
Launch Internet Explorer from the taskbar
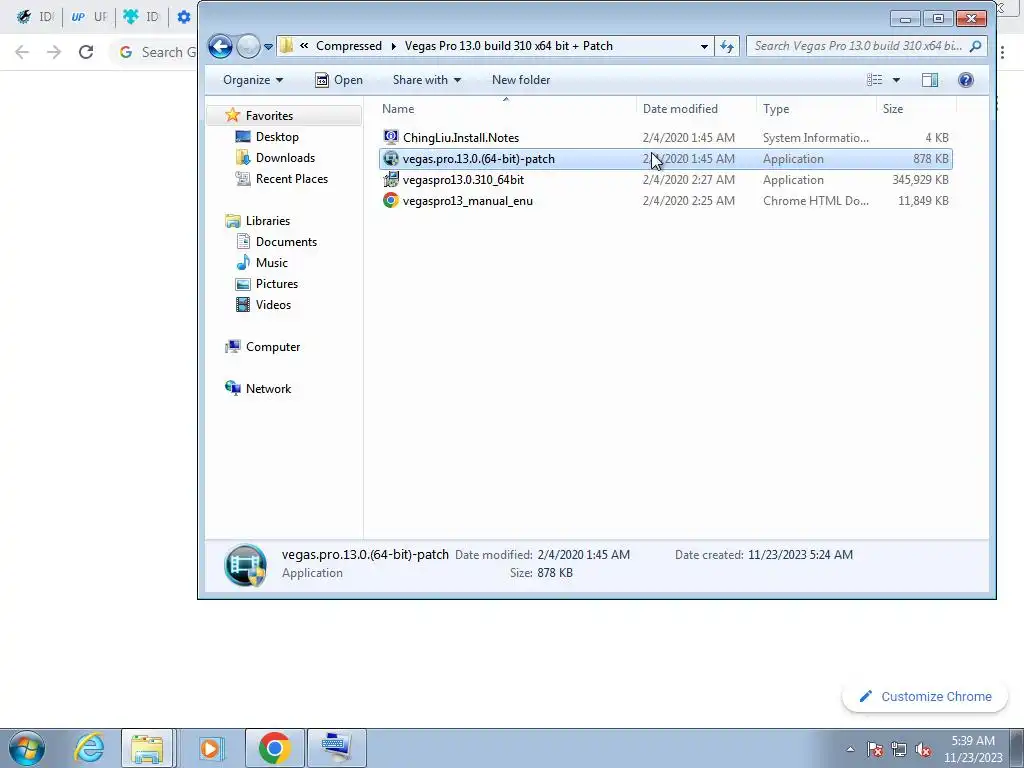pos(89,748)
